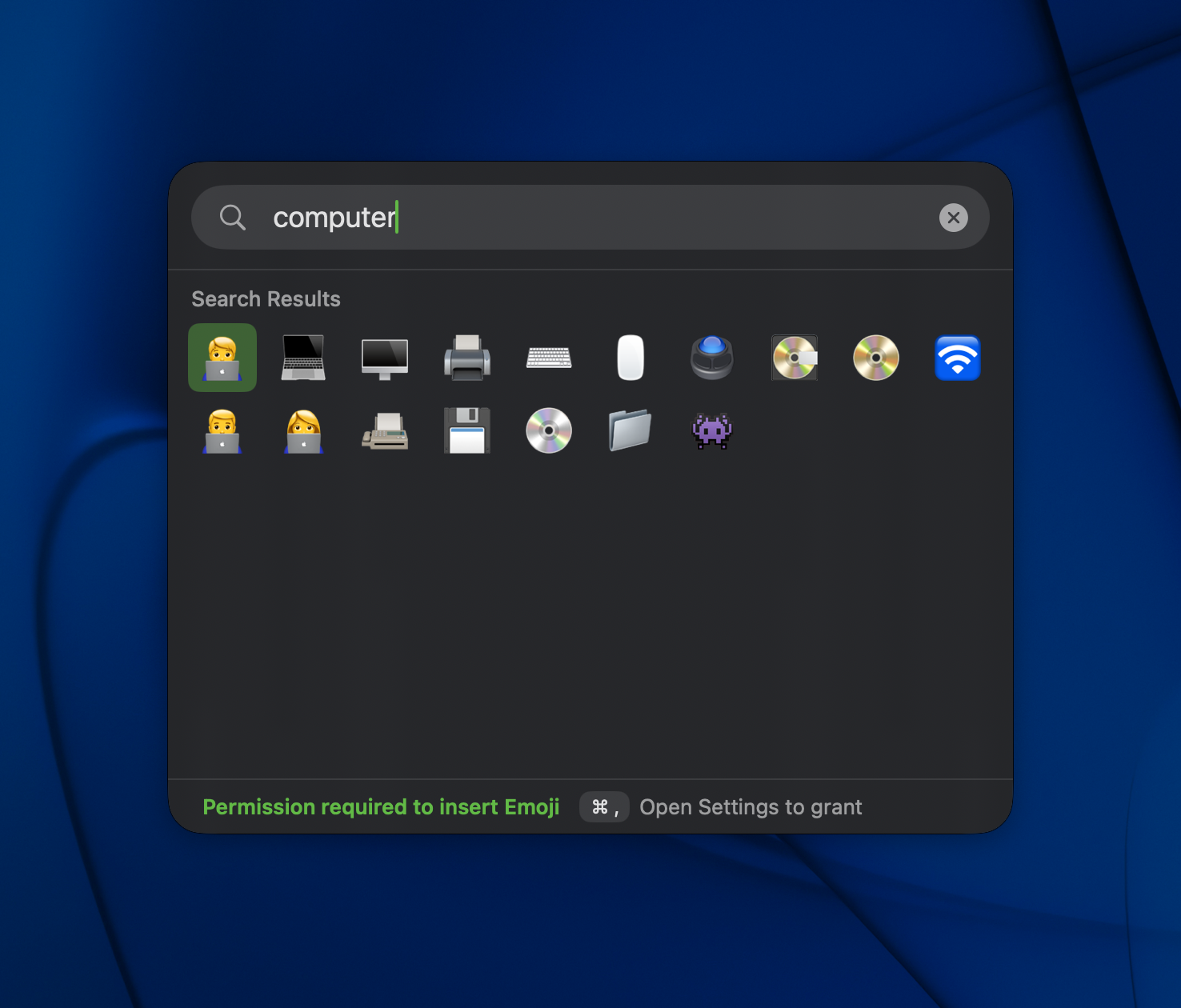Image resolution: width=1181 pixels, height=1008 pixels.
Task: Select the minidisc emoji
Action: tap(794, 358)
